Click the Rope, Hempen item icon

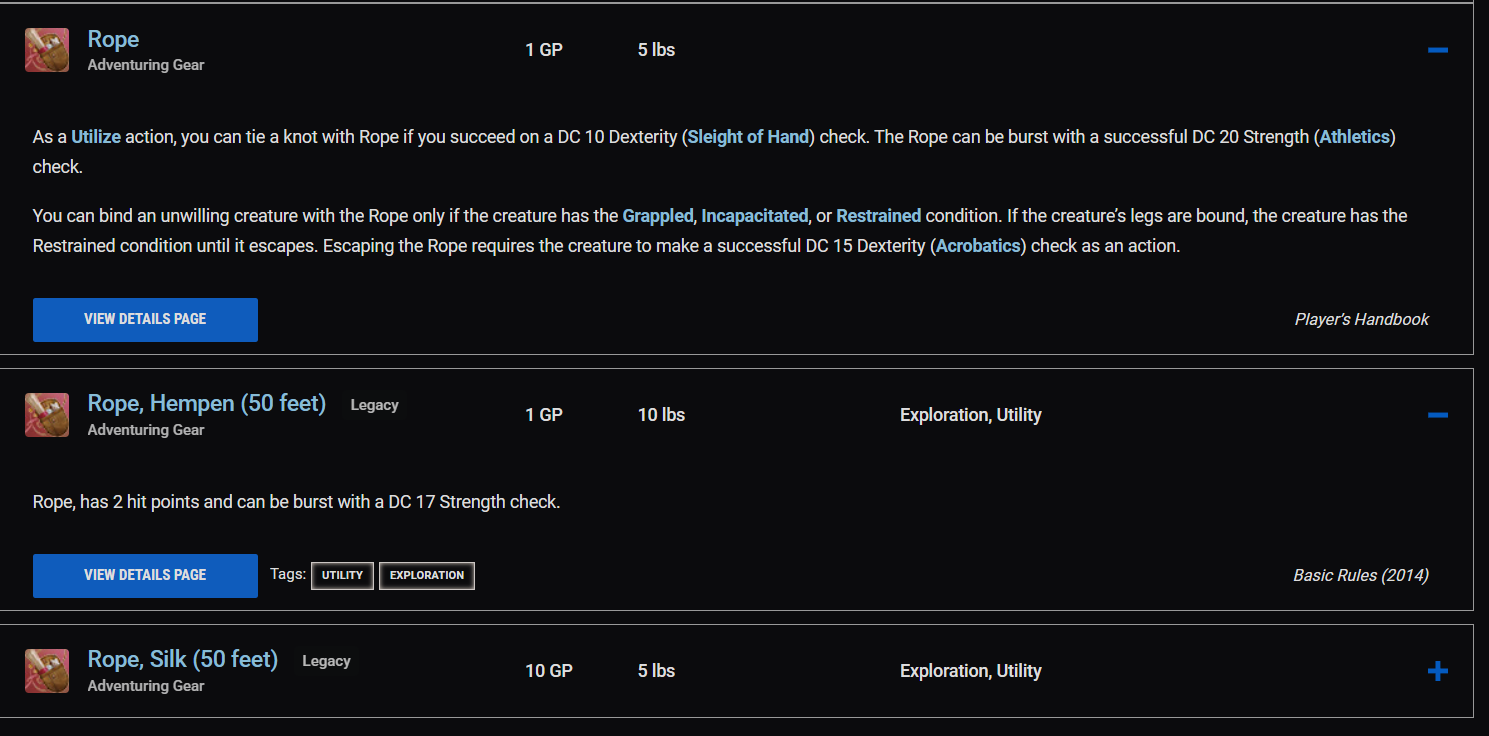[x=47, y=415]
